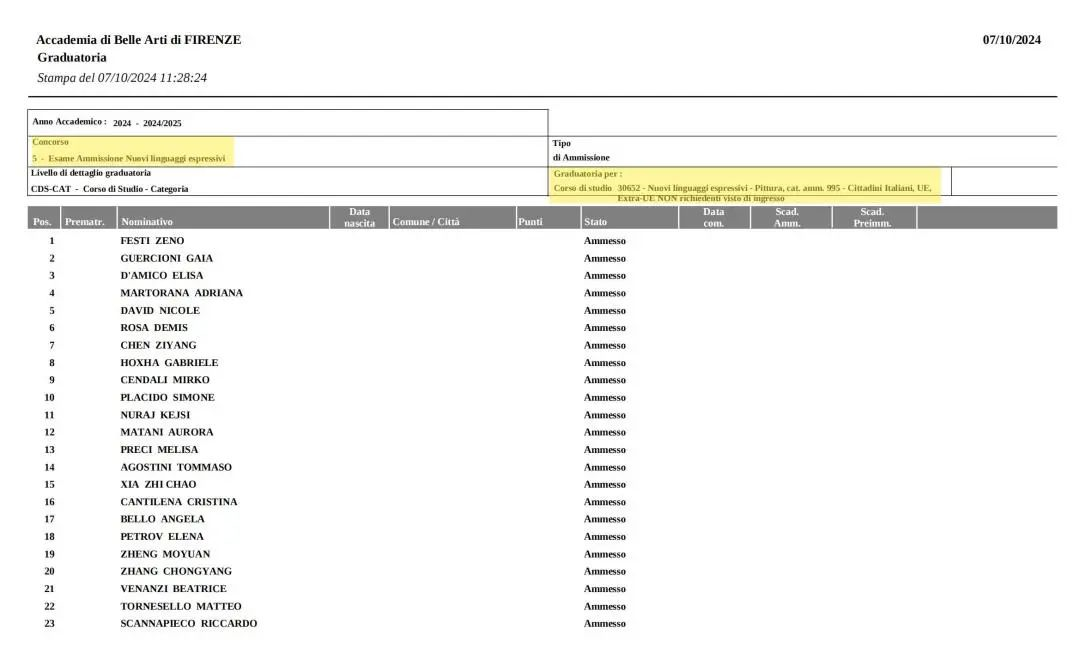Select the Scad. Amm. column header

coord(787,217)
